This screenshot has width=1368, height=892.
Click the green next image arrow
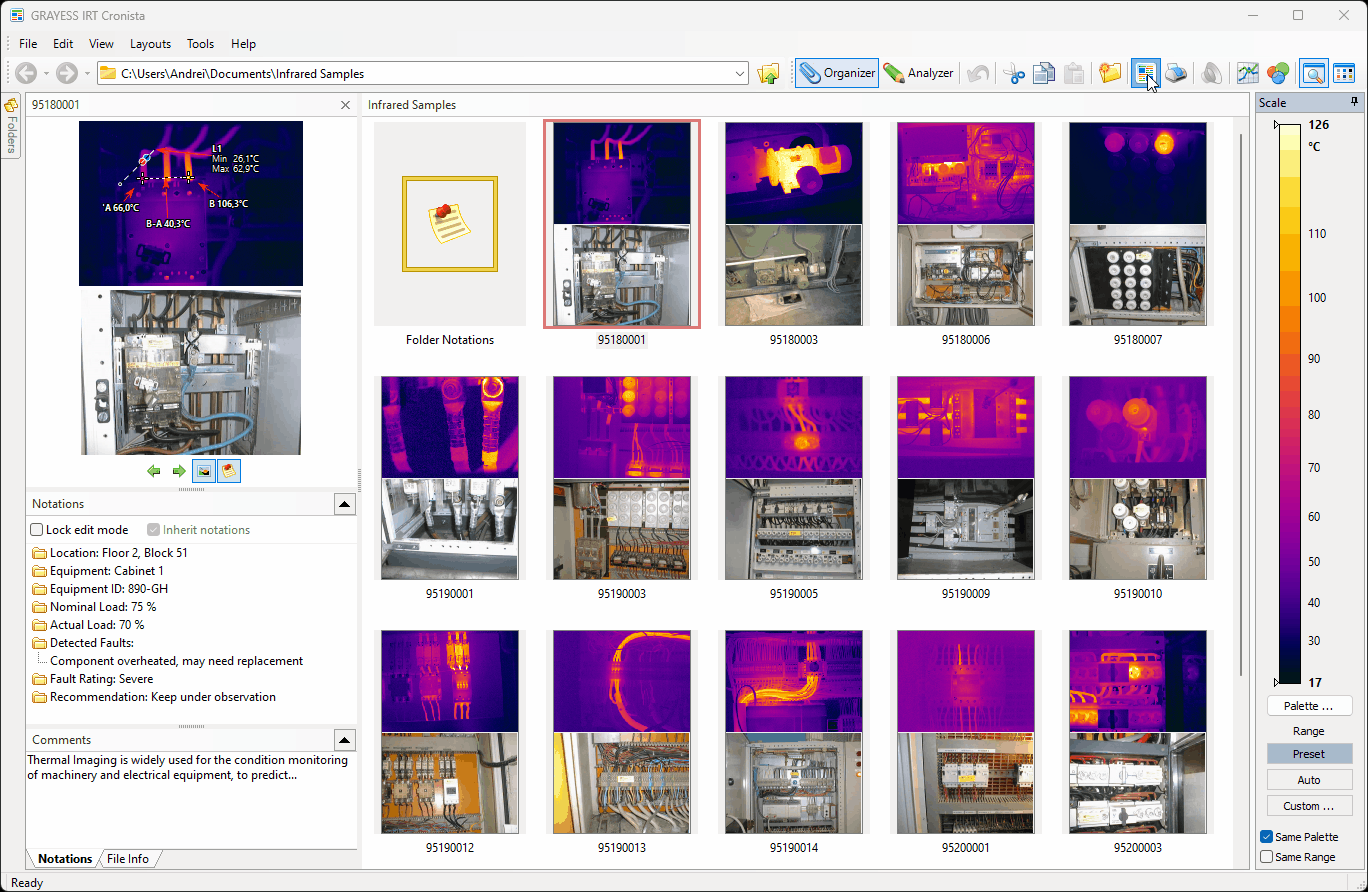click(178, 471)
